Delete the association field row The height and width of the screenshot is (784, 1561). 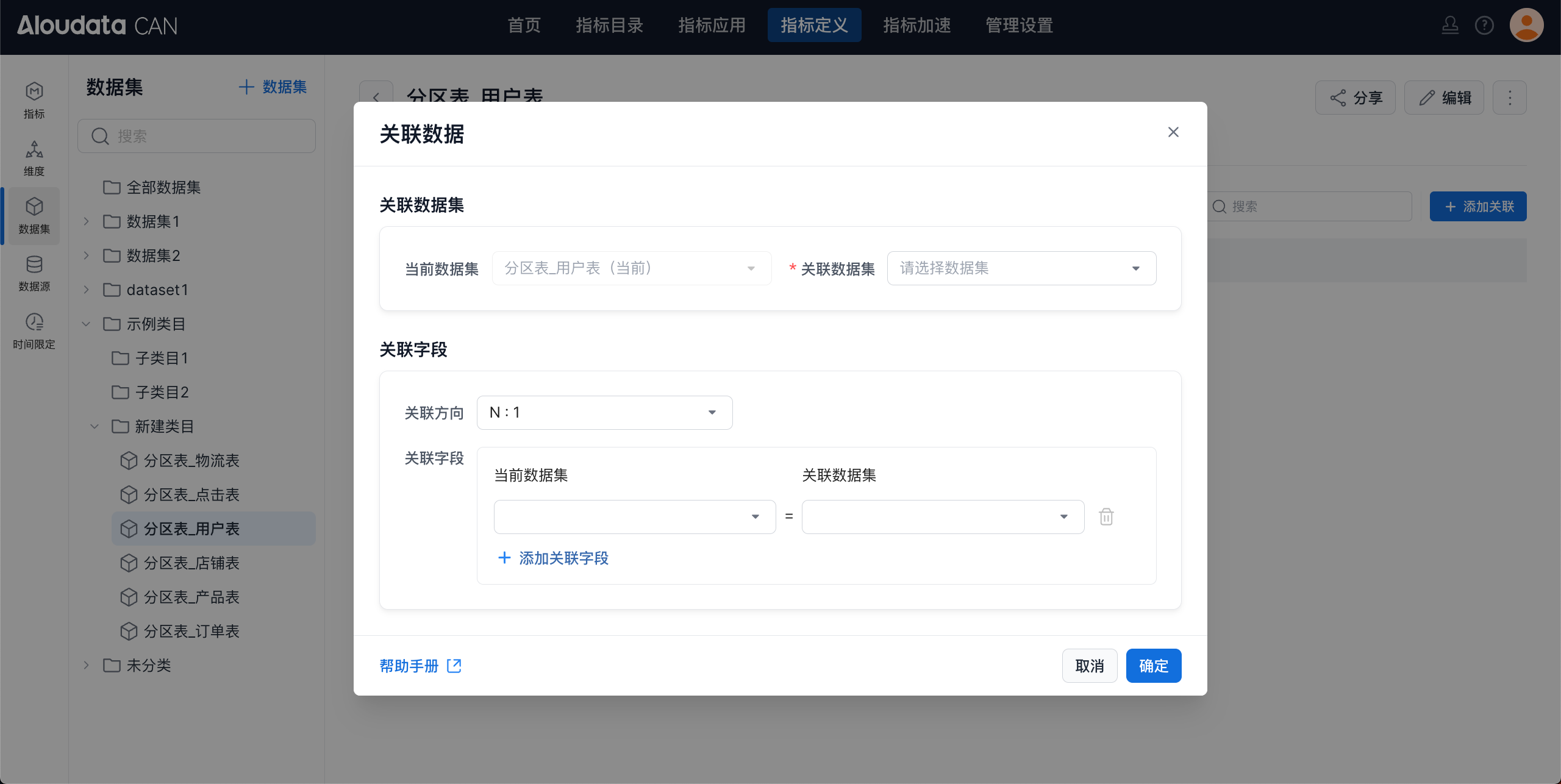click(1106, 517)
